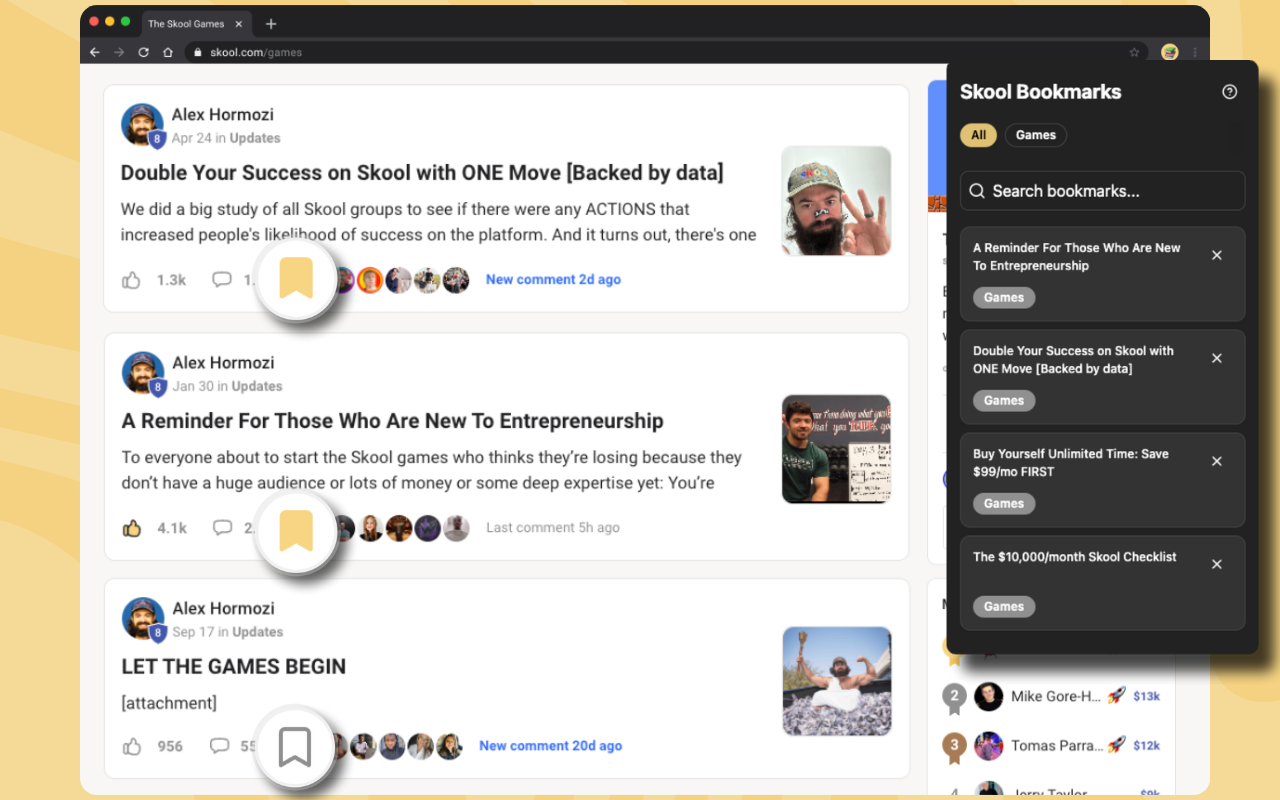Image resolution: width=1280 pixels, height=800 pixels.
Task: Click the 1.3k like count
Action: (x=172, y=280)
